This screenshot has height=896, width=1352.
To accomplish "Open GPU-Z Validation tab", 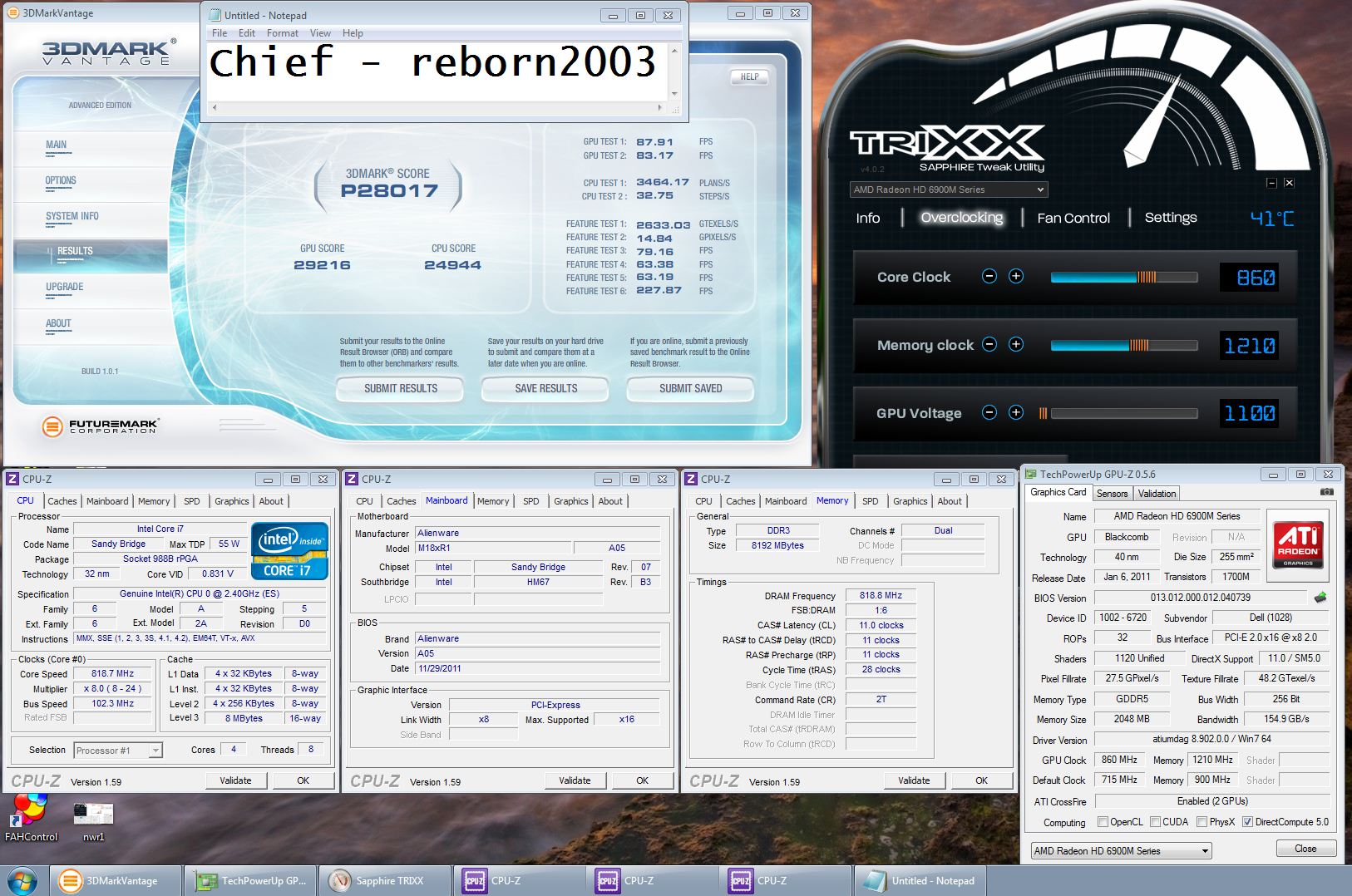I will coord(1157,494).
